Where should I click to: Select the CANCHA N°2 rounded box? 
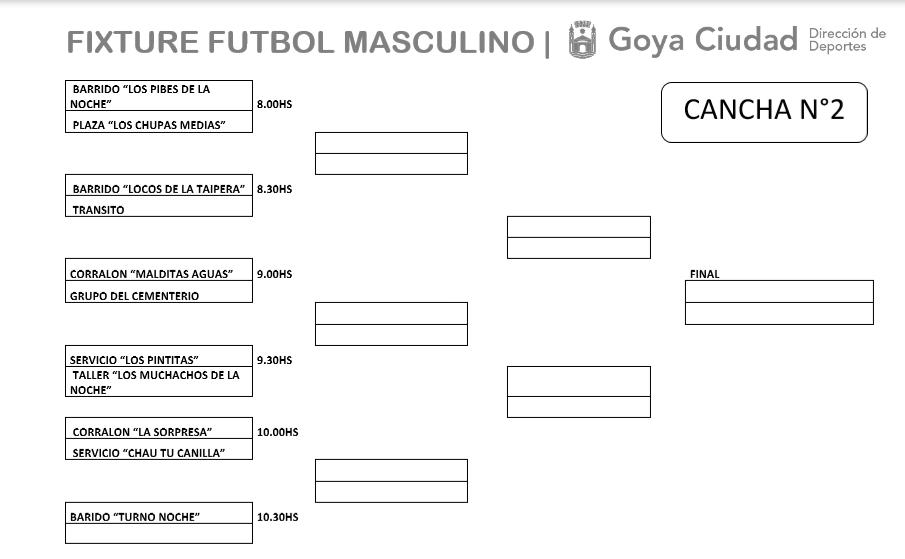[764, 112]
